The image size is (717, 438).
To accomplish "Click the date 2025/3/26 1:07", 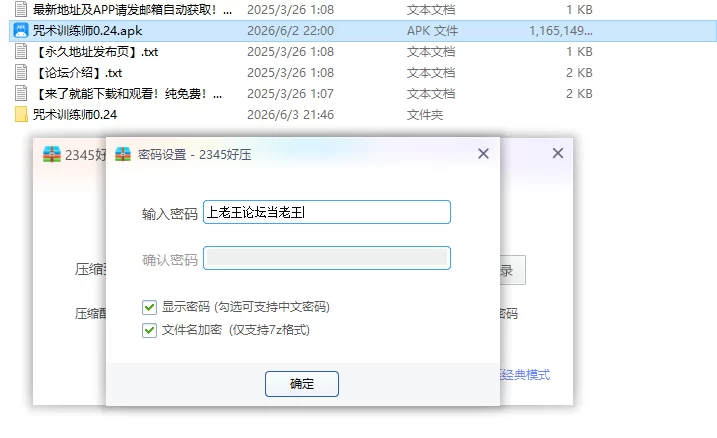I will click(290, 94).
